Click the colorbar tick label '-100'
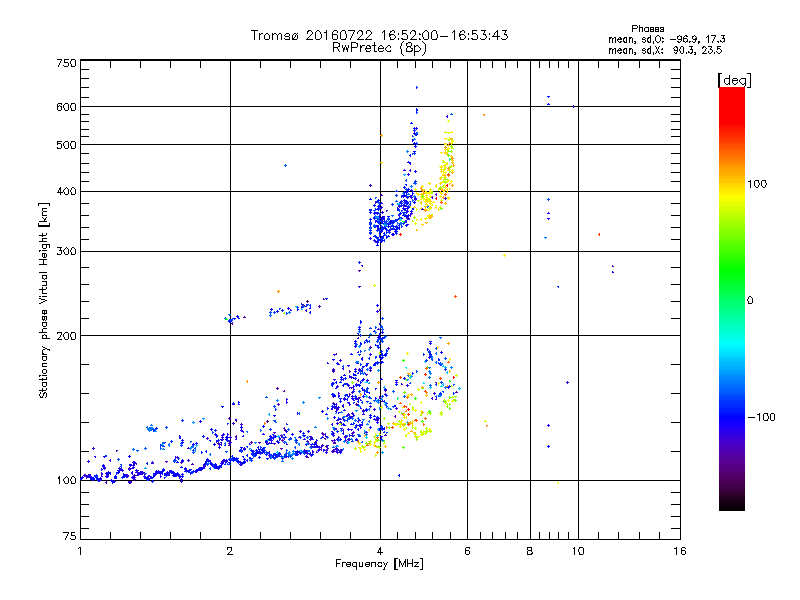 pyautogui.click(x=761, y=417)
